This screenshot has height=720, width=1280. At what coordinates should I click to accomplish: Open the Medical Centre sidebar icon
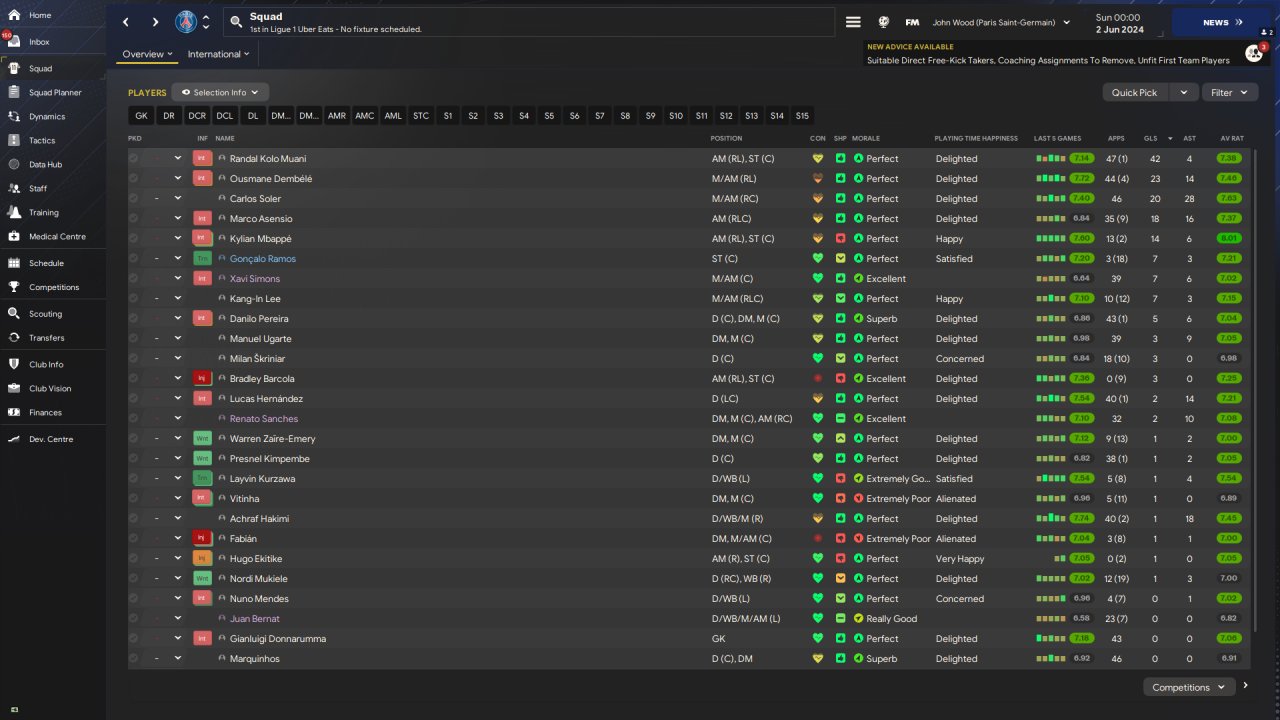pos(14,236)
